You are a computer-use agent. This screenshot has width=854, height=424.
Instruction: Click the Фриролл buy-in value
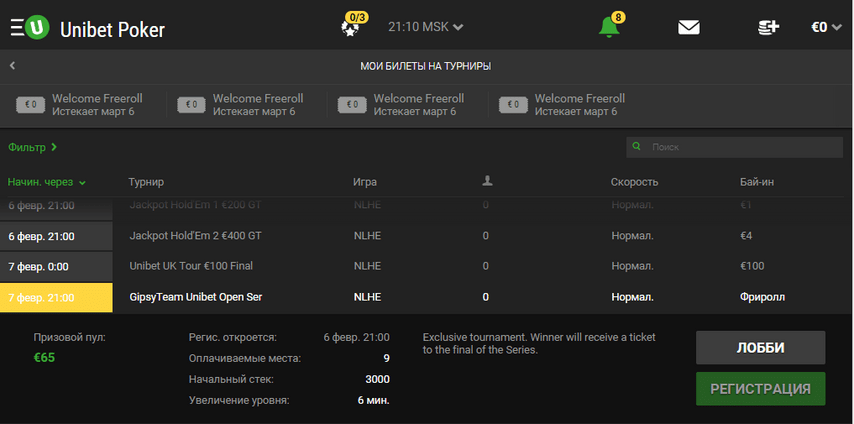pos(762,298)
